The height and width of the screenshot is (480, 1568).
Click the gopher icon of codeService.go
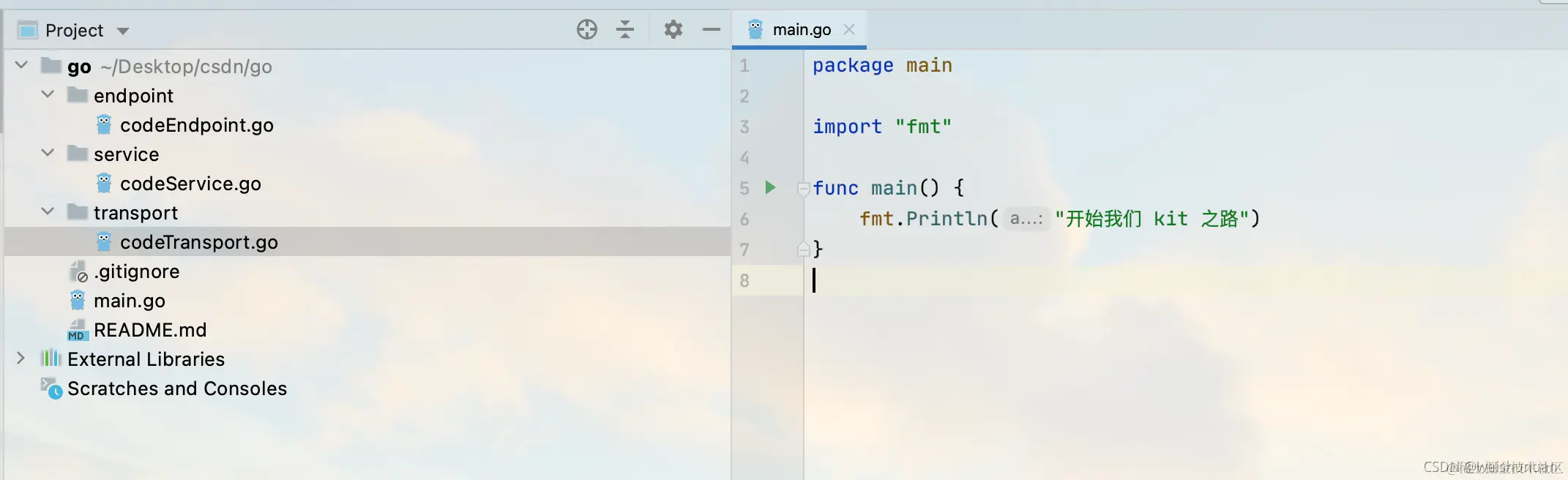tap(104, 184)
